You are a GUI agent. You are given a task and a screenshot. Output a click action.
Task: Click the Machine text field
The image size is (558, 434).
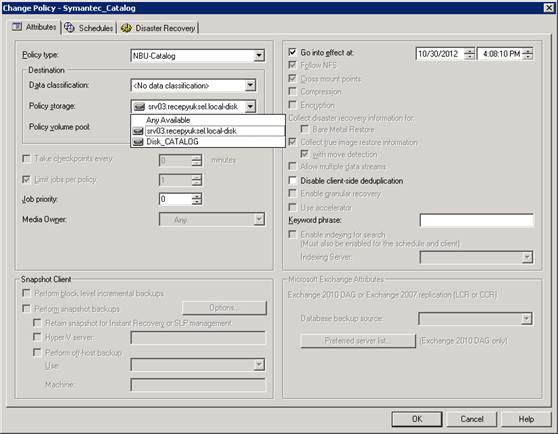198,385
